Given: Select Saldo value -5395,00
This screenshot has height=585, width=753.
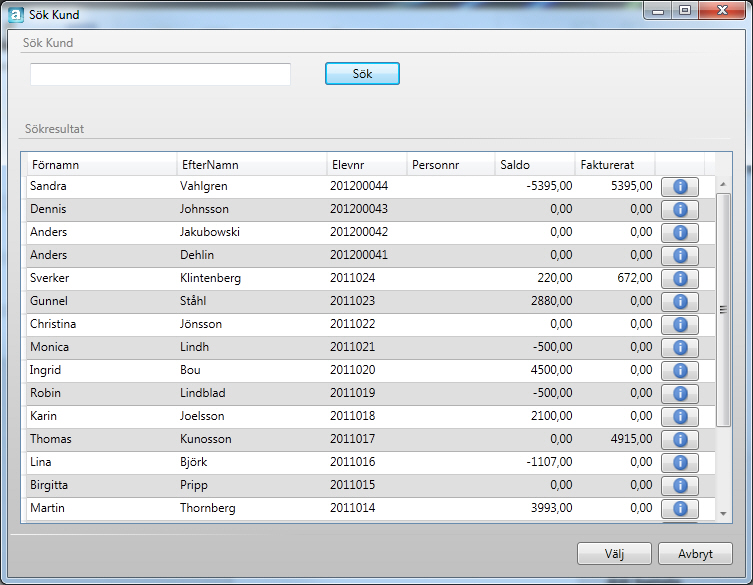Looking at the screenshot, I should [x=549, y=186].
